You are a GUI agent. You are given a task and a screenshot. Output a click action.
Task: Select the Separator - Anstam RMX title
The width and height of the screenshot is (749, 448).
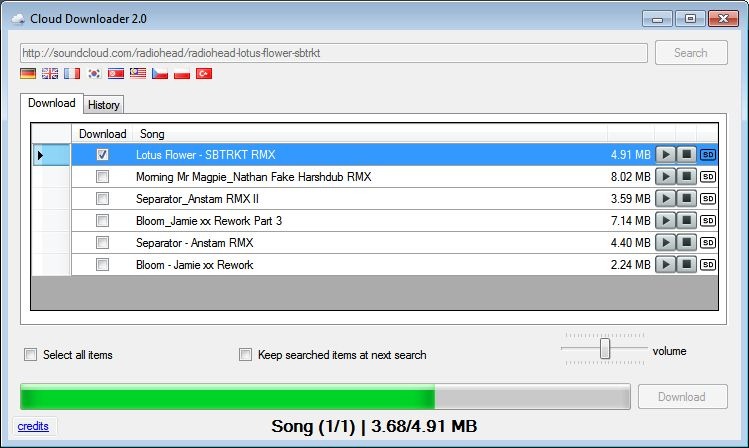pyautogui.click(x=195, y=243)
